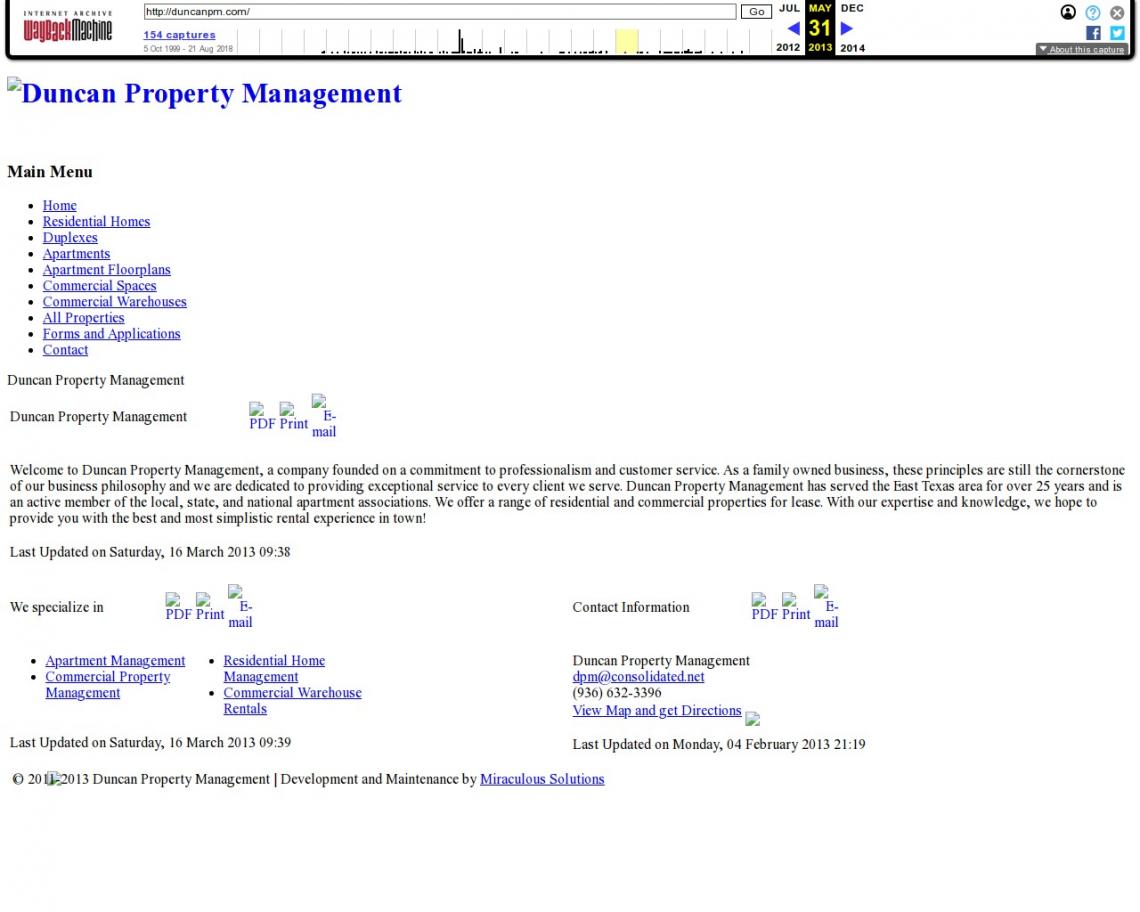Go to previous capture arrow
The width and height of the screenshot is (1140, 912).
[x=793, y=28]
